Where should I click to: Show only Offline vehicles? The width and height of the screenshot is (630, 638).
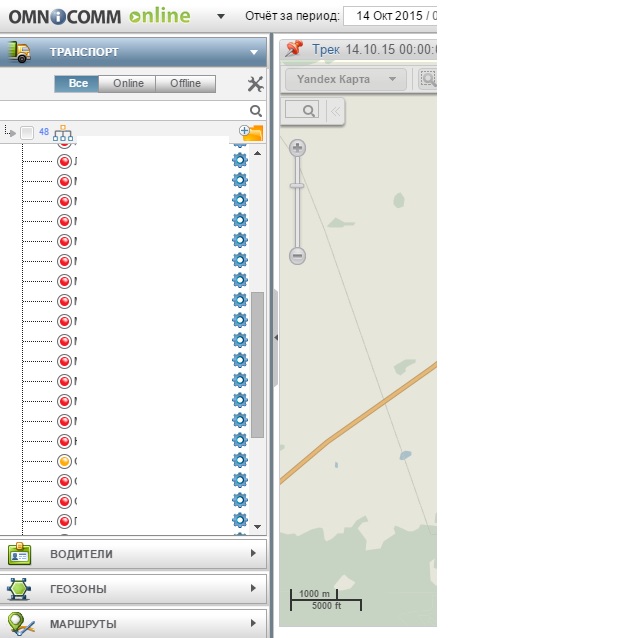[x=185, y=84]
